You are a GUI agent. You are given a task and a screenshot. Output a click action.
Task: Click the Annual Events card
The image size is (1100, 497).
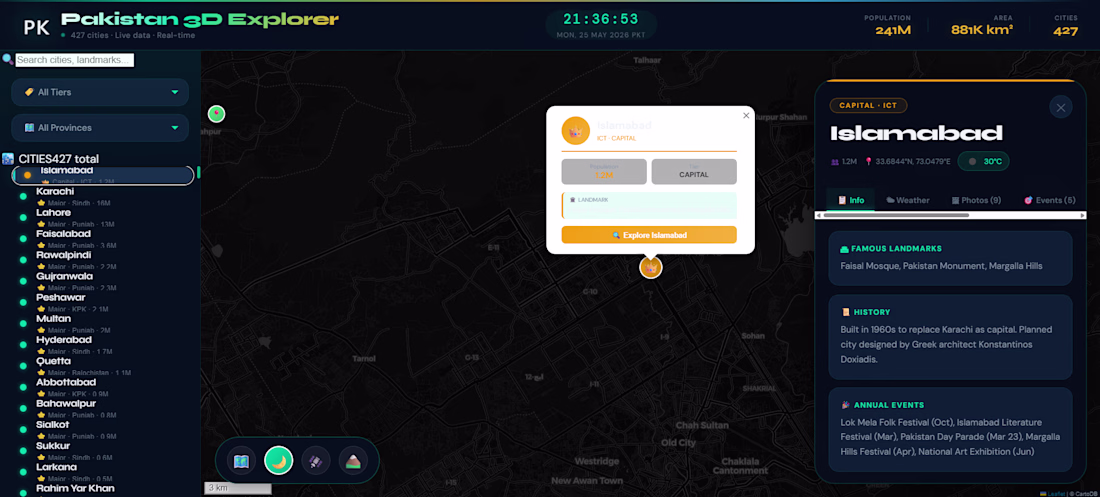950,430
